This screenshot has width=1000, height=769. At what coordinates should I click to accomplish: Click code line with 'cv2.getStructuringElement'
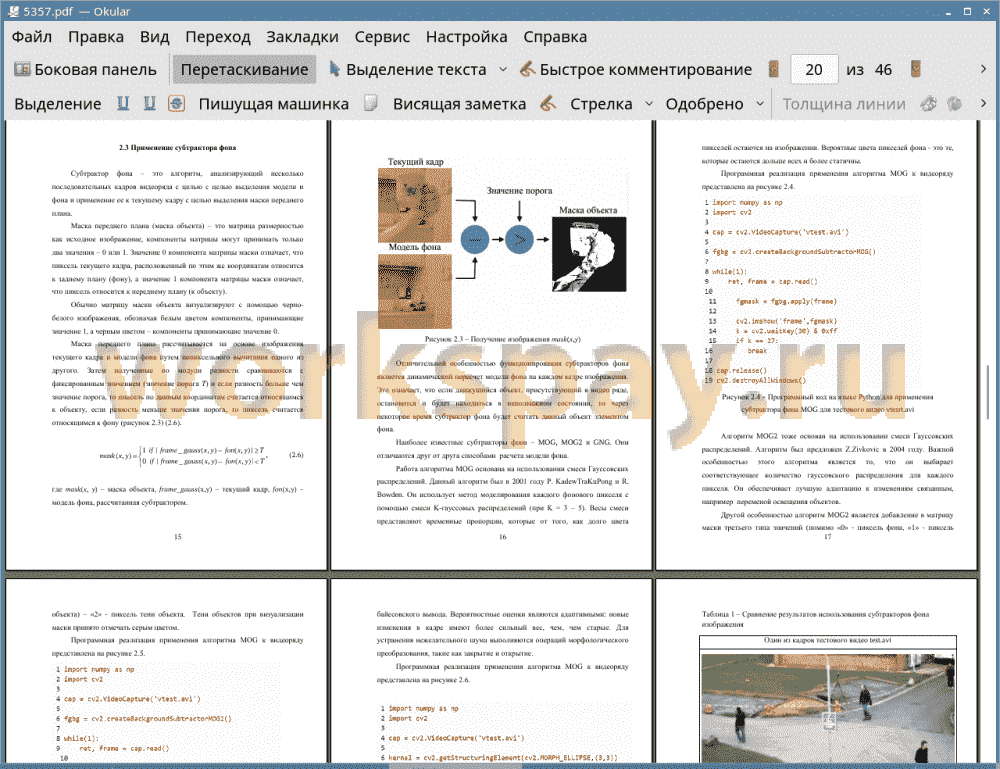coord(503,758)
